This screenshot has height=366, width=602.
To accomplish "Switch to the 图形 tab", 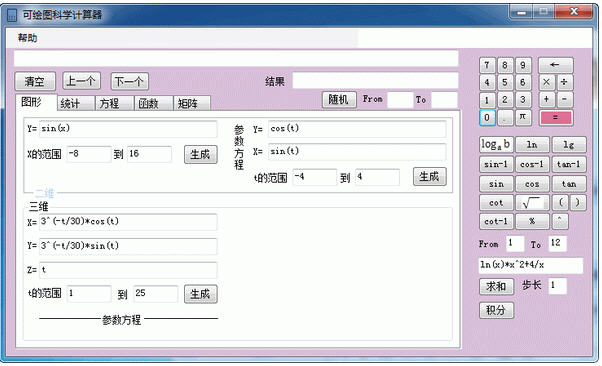I will (36, 102).
